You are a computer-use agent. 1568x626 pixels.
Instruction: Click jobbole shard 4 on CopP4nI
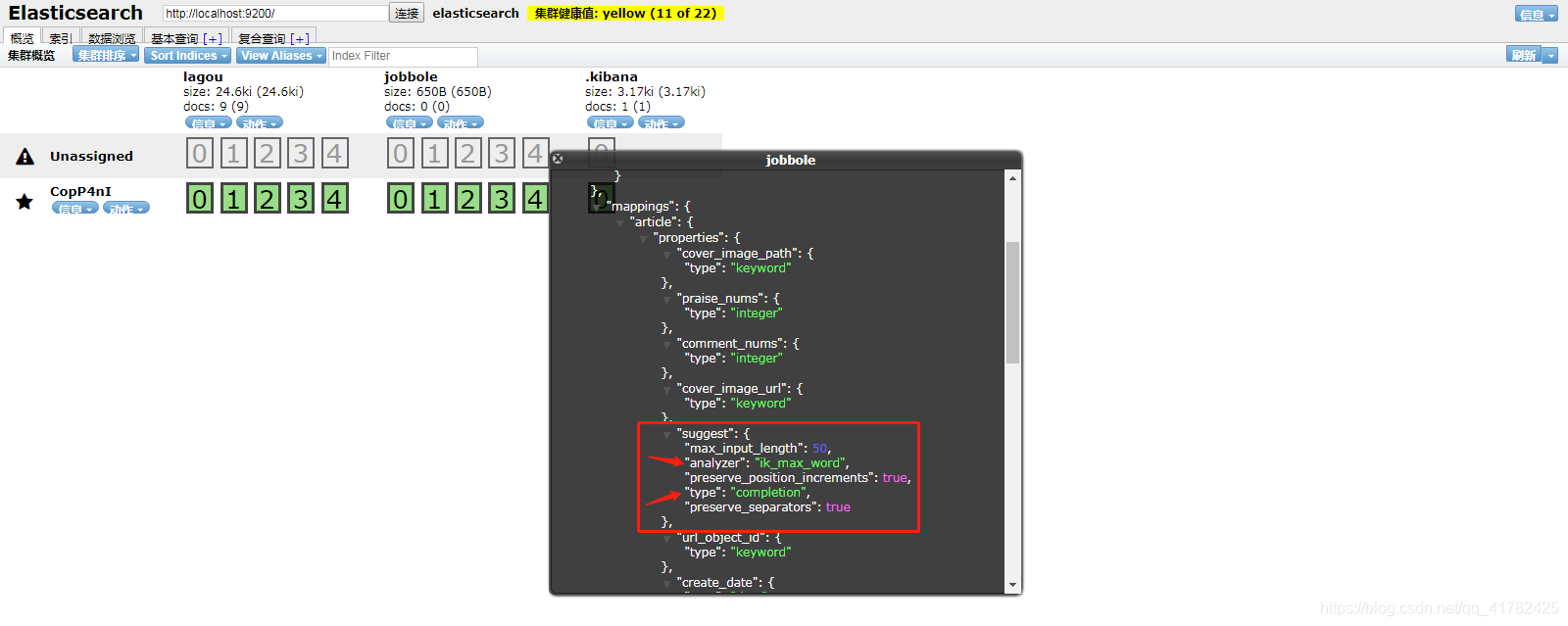click(534, 199)
